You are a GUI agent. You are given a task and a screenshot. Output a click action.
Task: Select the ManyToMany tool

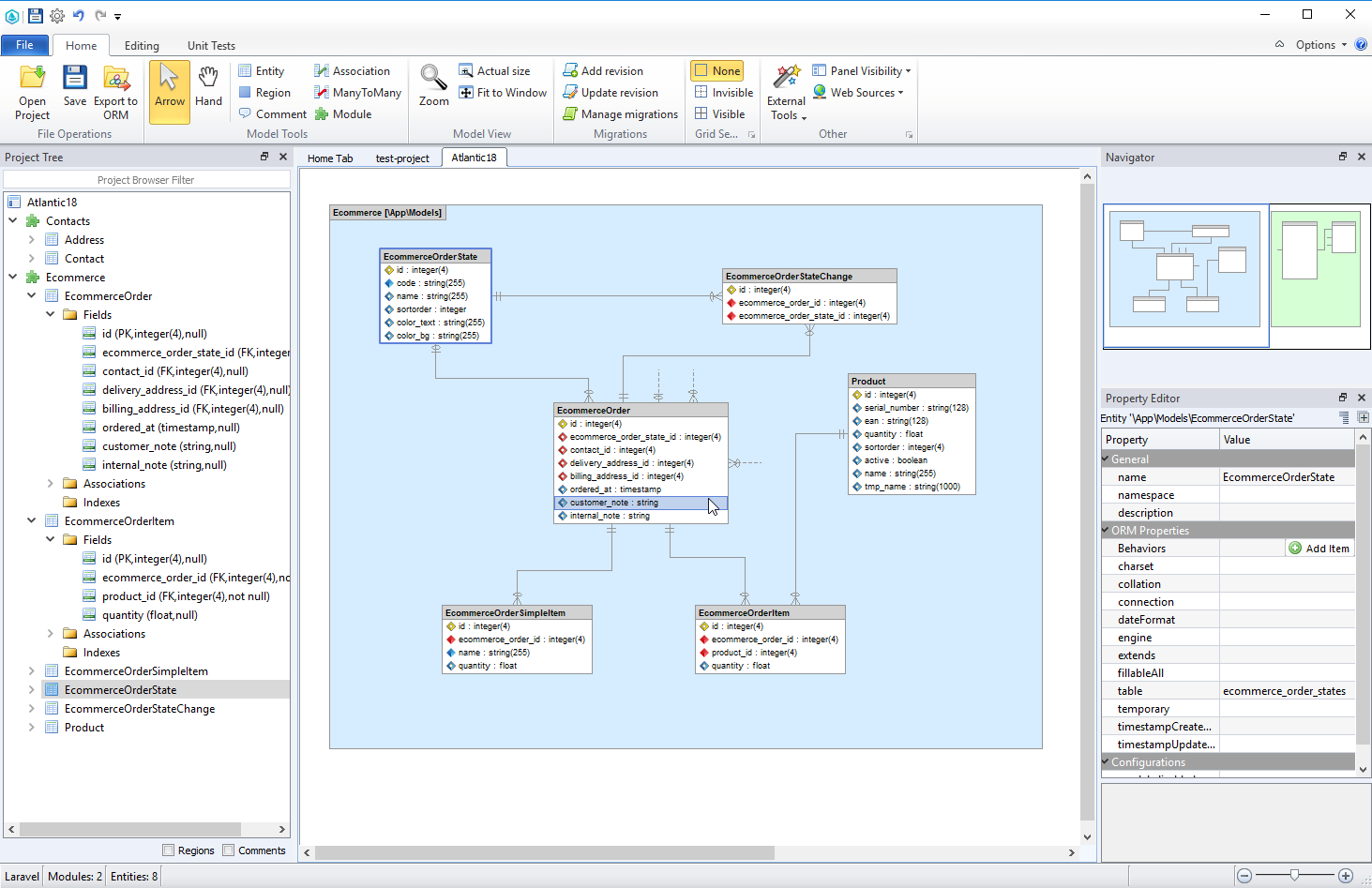(357, 92)
